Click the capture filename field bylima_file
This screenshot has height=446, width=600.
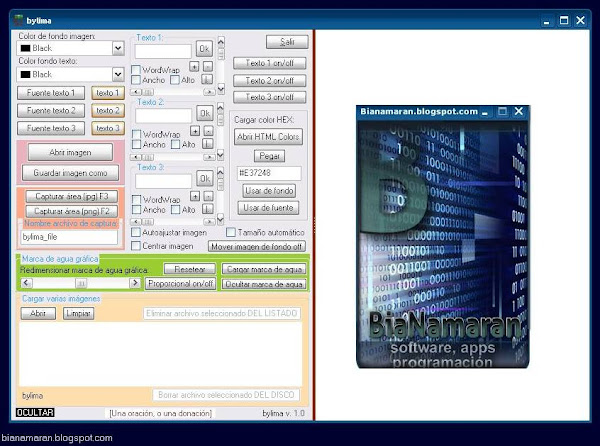(x=69, y=237)
